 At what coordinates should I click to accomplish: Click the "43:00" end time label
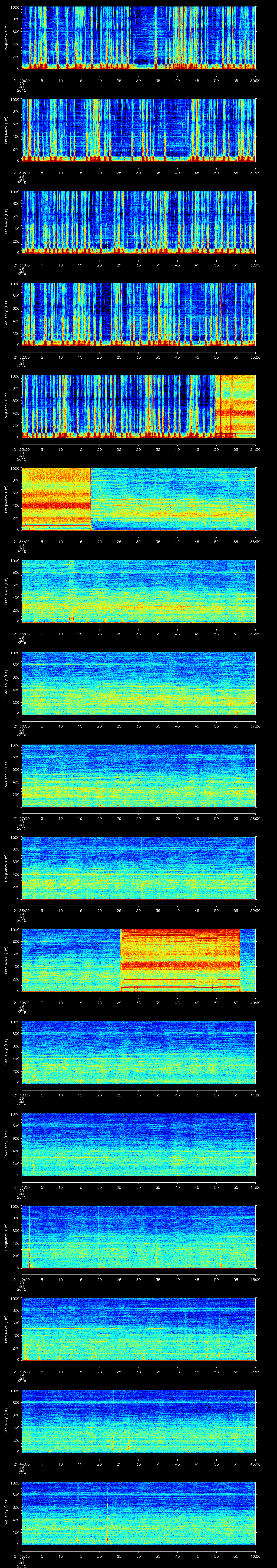(256, 1279)
